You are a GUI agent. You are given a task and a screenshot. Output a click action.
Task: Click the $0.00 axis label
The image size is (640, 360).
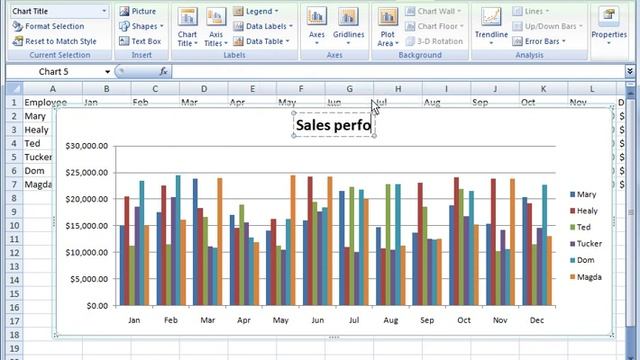point(97,306)
